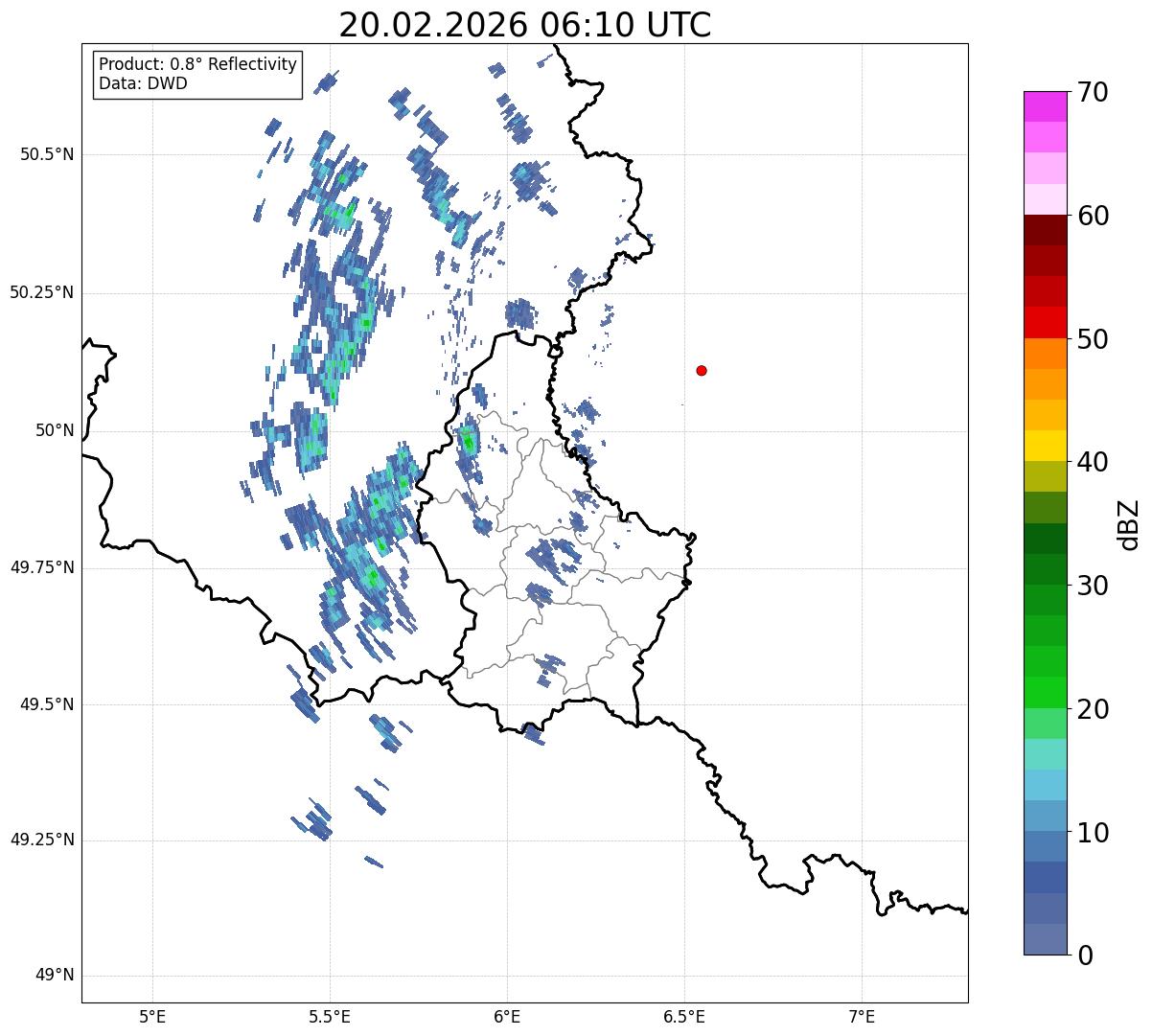Click the "6°E" longitude label

[507, 1016]
